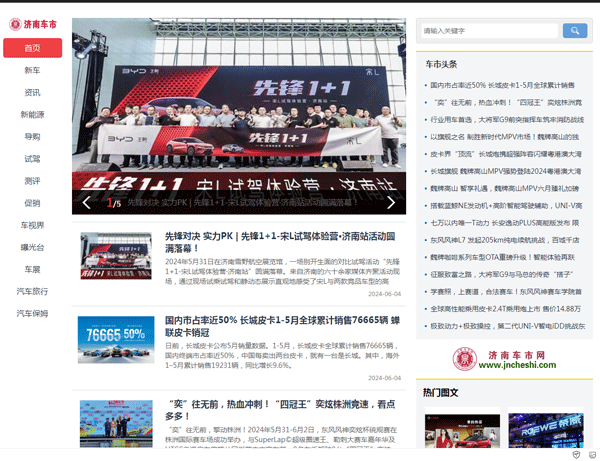600x461 pixels.
Task: Focus the keyword search input field
Action: point(490,31)
